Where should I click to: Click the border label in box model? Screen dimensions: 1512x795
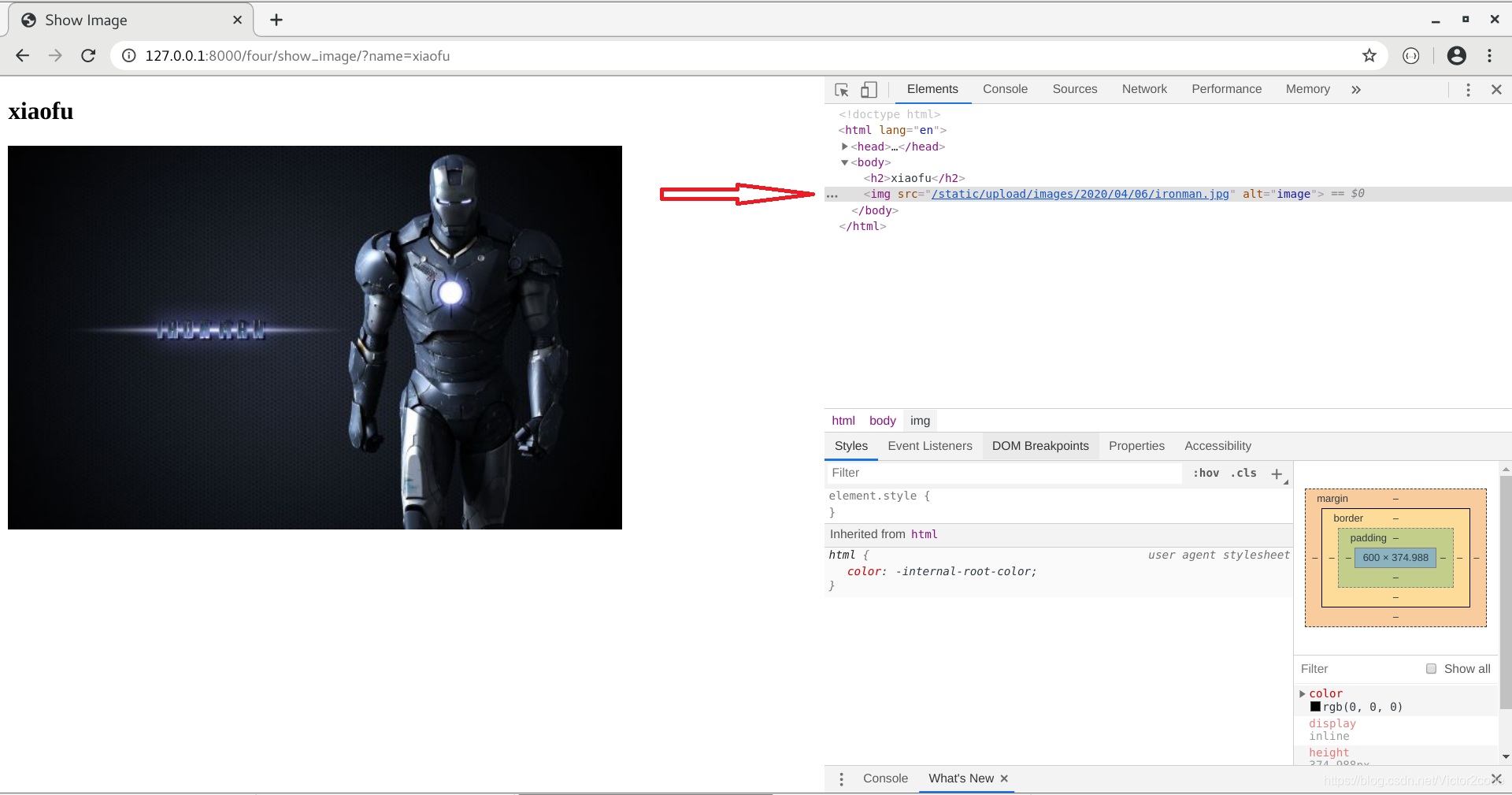tap(1348, 518)
